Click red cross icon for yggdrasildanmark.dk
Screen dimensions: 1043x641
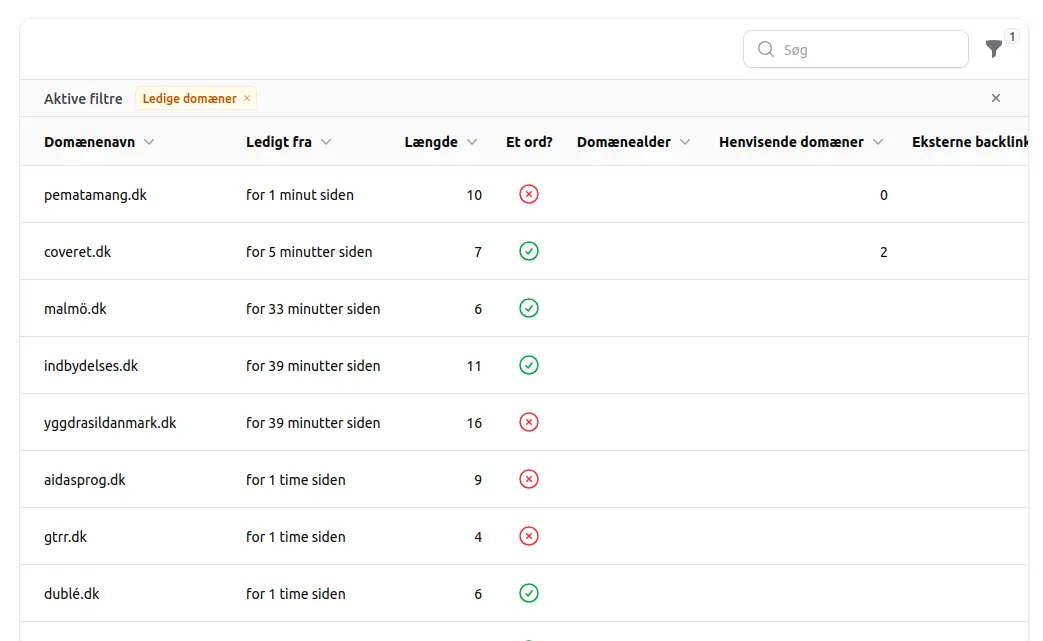[529, 422]
